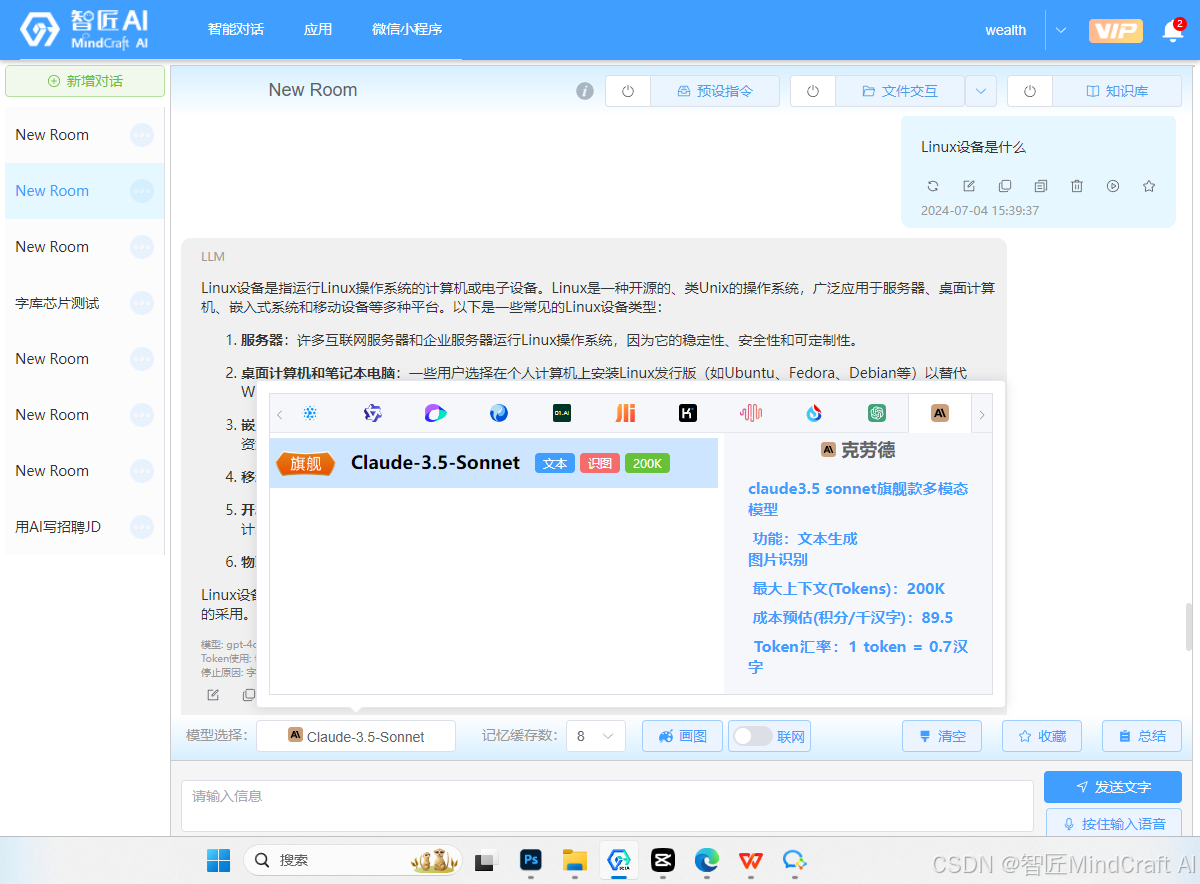The width and height of the screenshot is (1200, 884).
Task: Click 按住输入语音 voice input button
Action: coord(1113,823)
